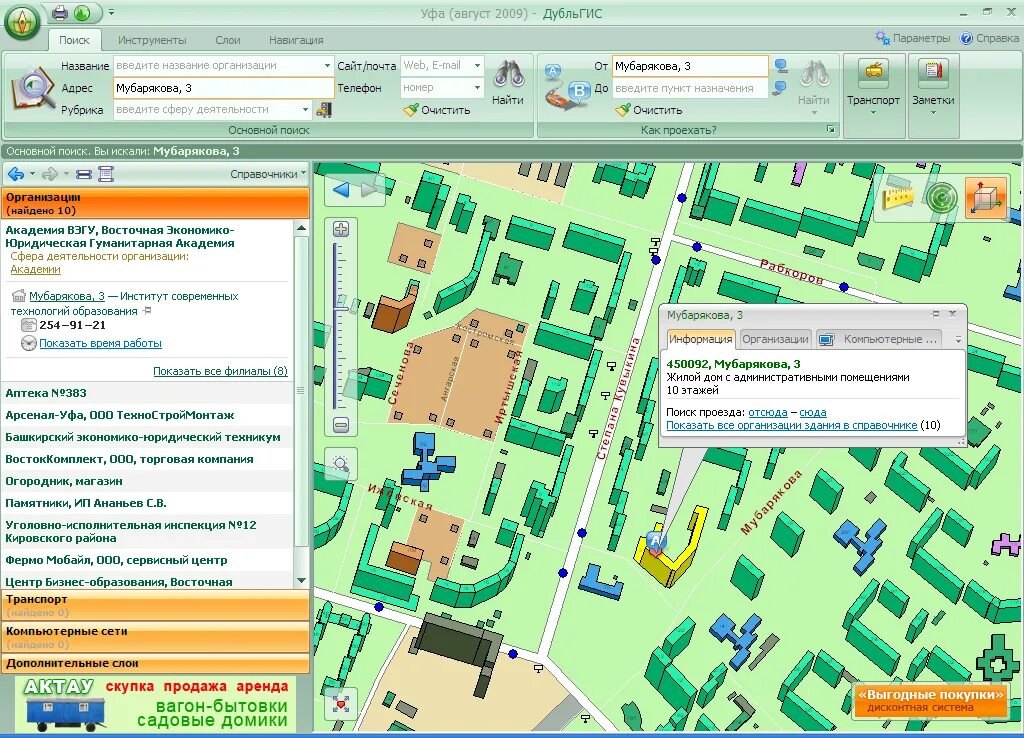Open Как проехать dialog launcher corner icon
Screen dimensions: 1024x738
831,129
